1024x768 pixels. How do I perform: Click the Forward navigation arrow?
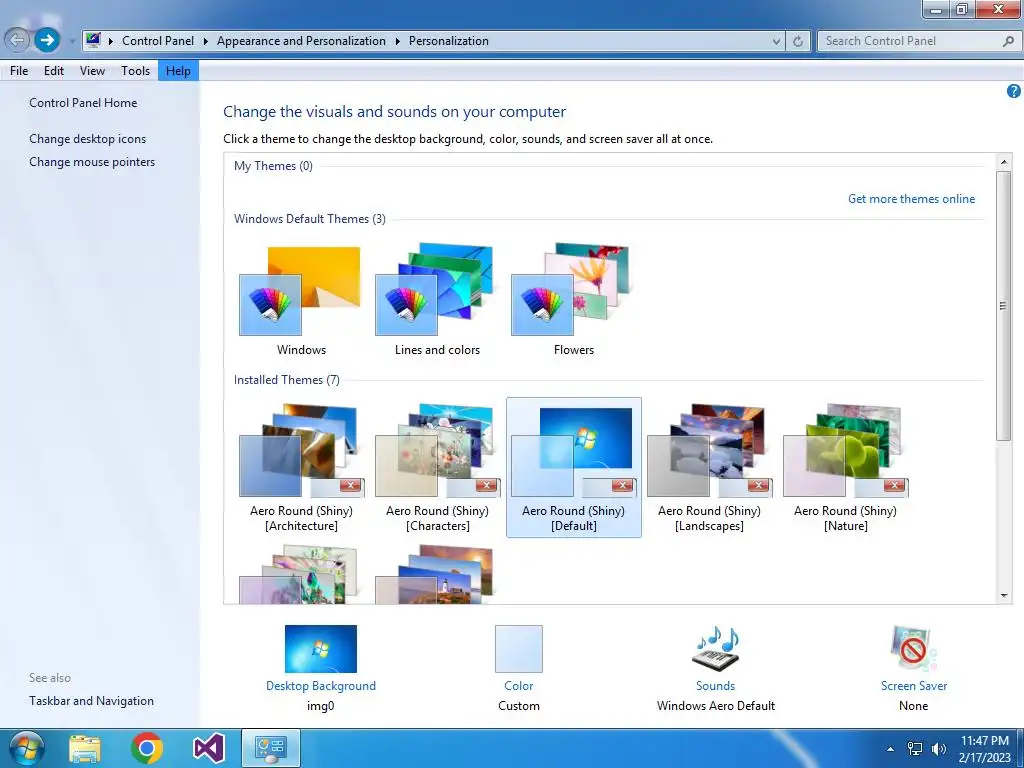pos(46,40)
